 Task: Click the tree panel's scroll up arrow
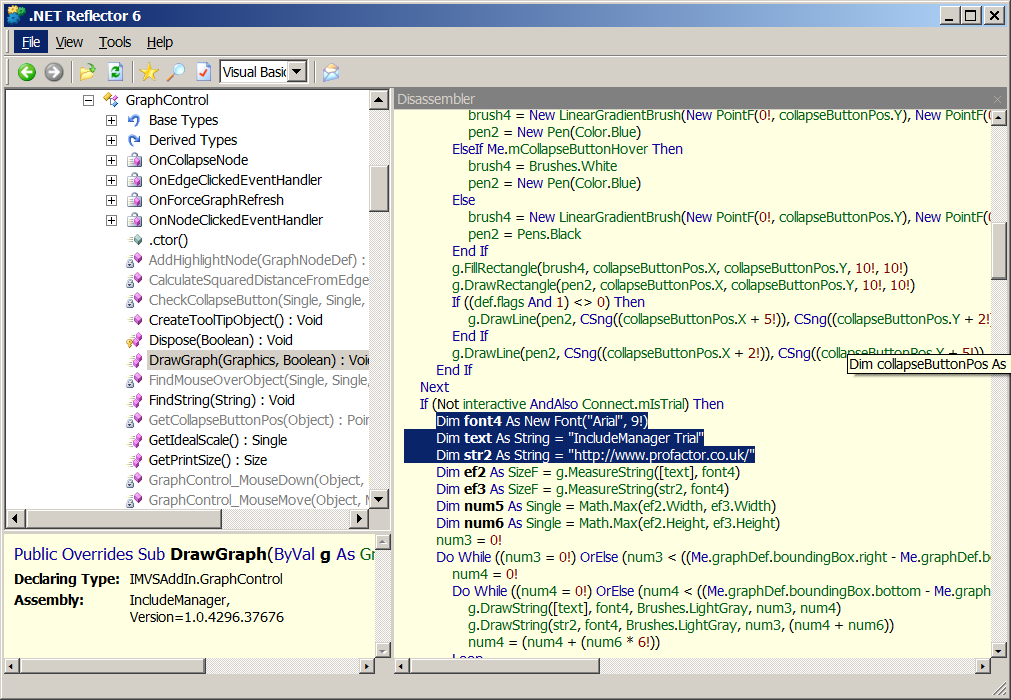pos(379,100)
